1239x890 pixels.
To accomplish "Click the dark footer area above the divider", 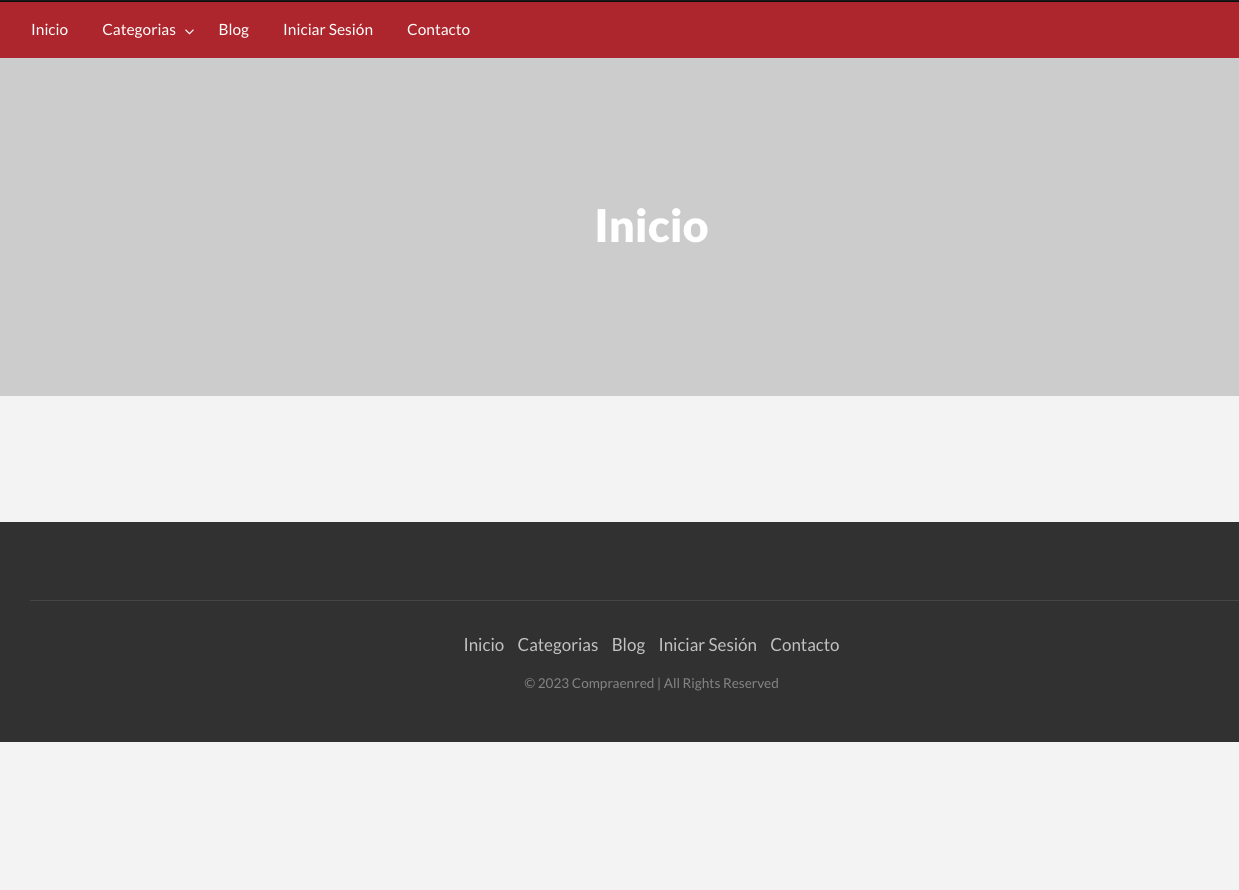I will pyautogui.click(x=620, y=560).
